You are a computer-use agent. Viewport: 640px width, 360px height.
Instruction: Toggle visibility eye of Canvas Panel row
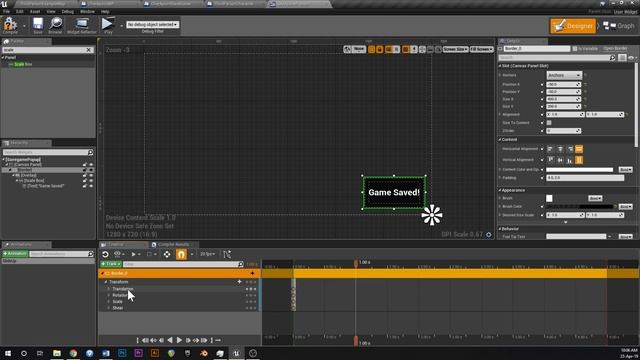(91, 164)
